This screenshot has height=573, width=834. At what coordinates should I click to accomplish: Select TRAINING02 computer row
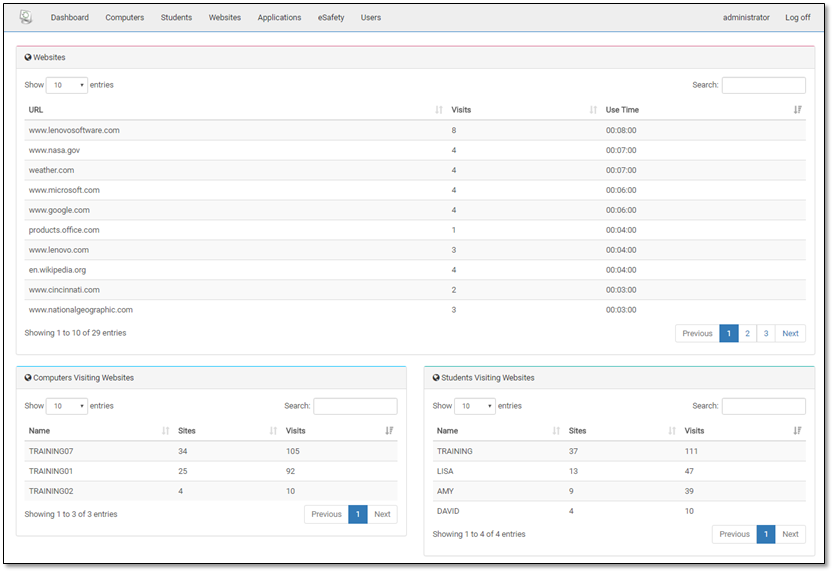point(211,491)
